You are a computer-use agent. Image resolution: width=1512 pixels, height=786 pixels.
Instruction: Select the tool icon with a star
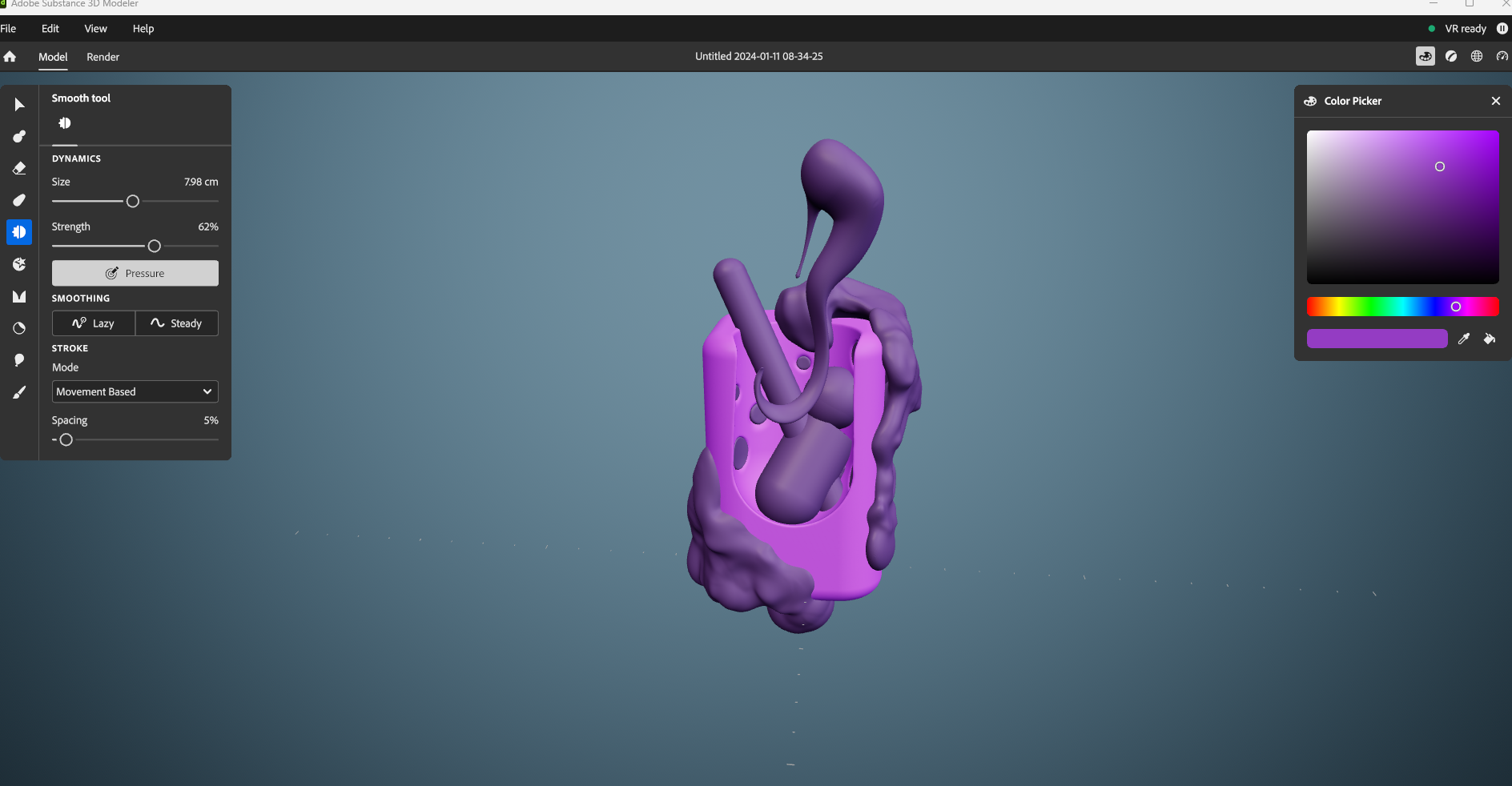[19, 264]
